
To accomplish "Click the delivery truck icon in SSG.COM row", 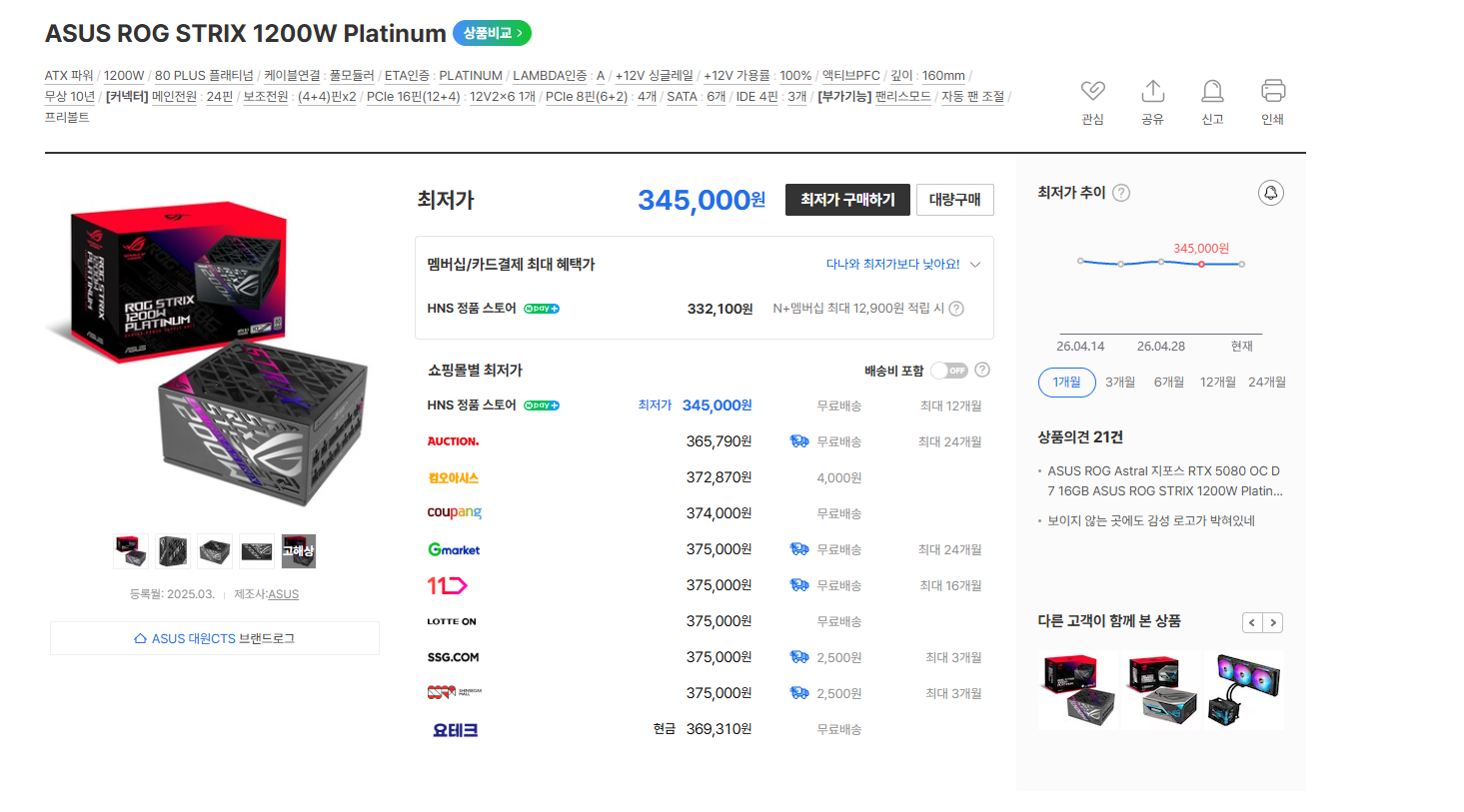I will click(799, 657).
